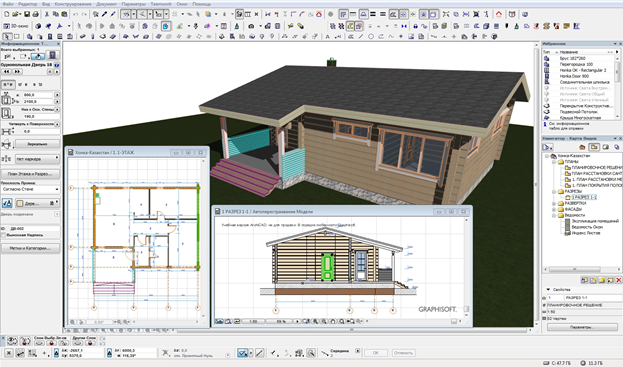Select the Circle drawing tool
The height and width of the screenshot is (367, 623).
[x=371, y=37]
